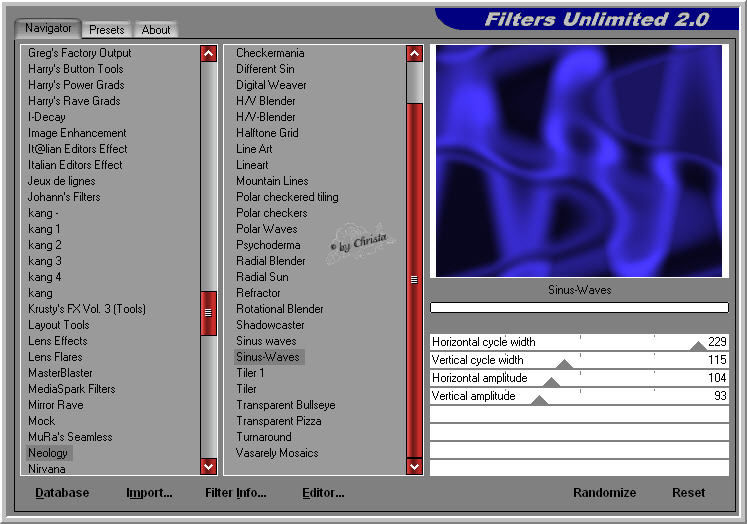Click the filter group list scrollbar thumb
This screenshot has height=524, width=747.
(x=209, y=313)
